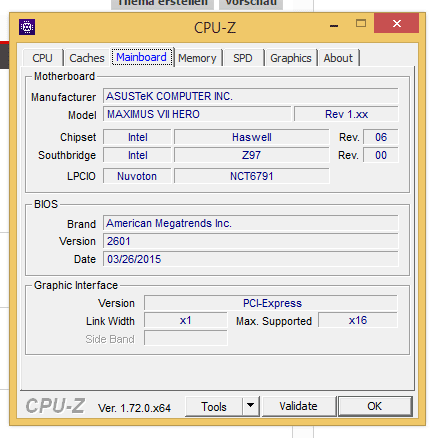Click the manufacturer field ASUSTeK COMPUTER INC.

251,96
